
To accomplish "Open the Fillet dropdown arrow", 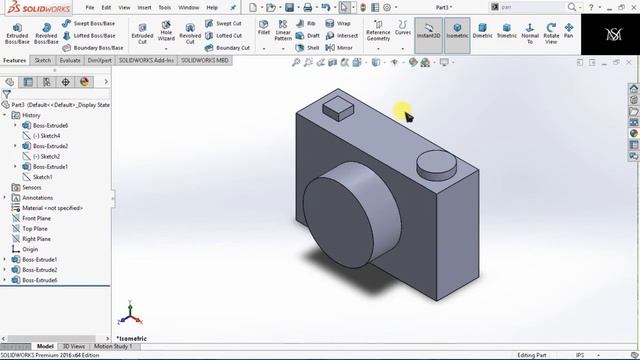I will pos(264,49).
